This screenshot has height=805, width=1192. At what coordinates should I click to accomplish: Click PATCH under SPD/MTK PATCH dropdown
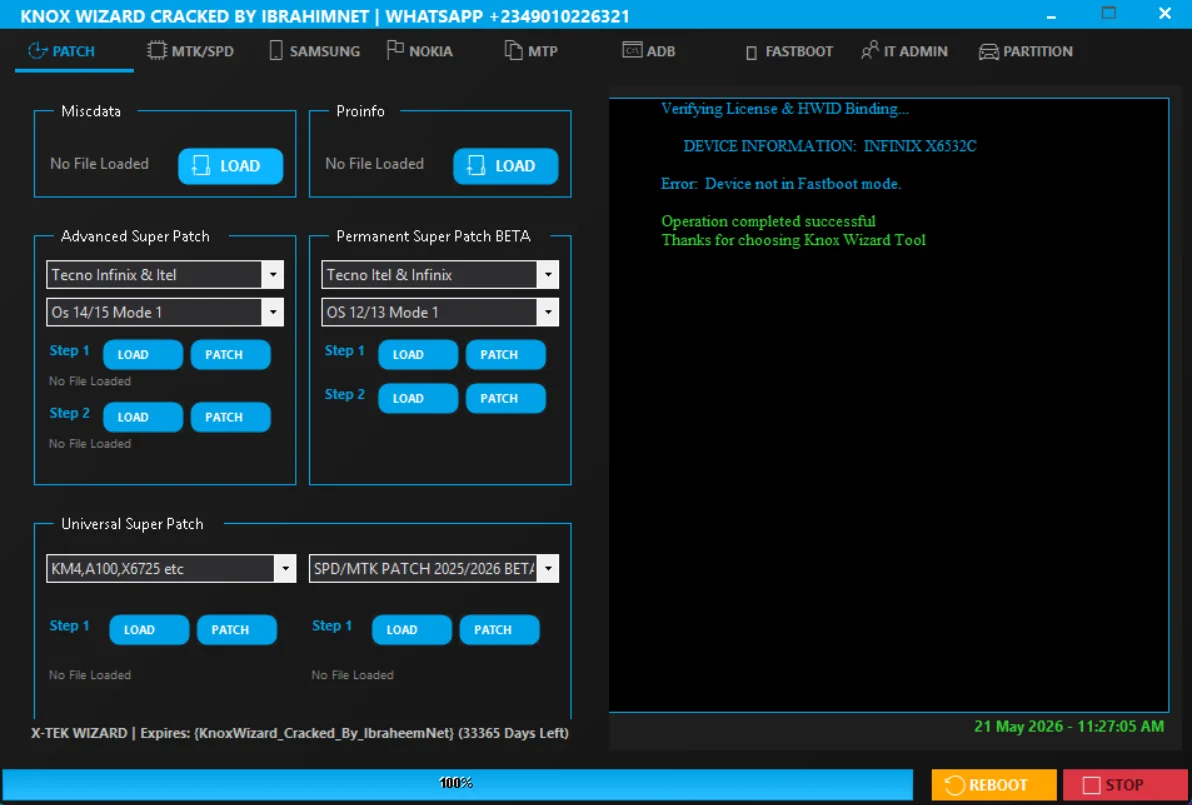coord(499,629)
